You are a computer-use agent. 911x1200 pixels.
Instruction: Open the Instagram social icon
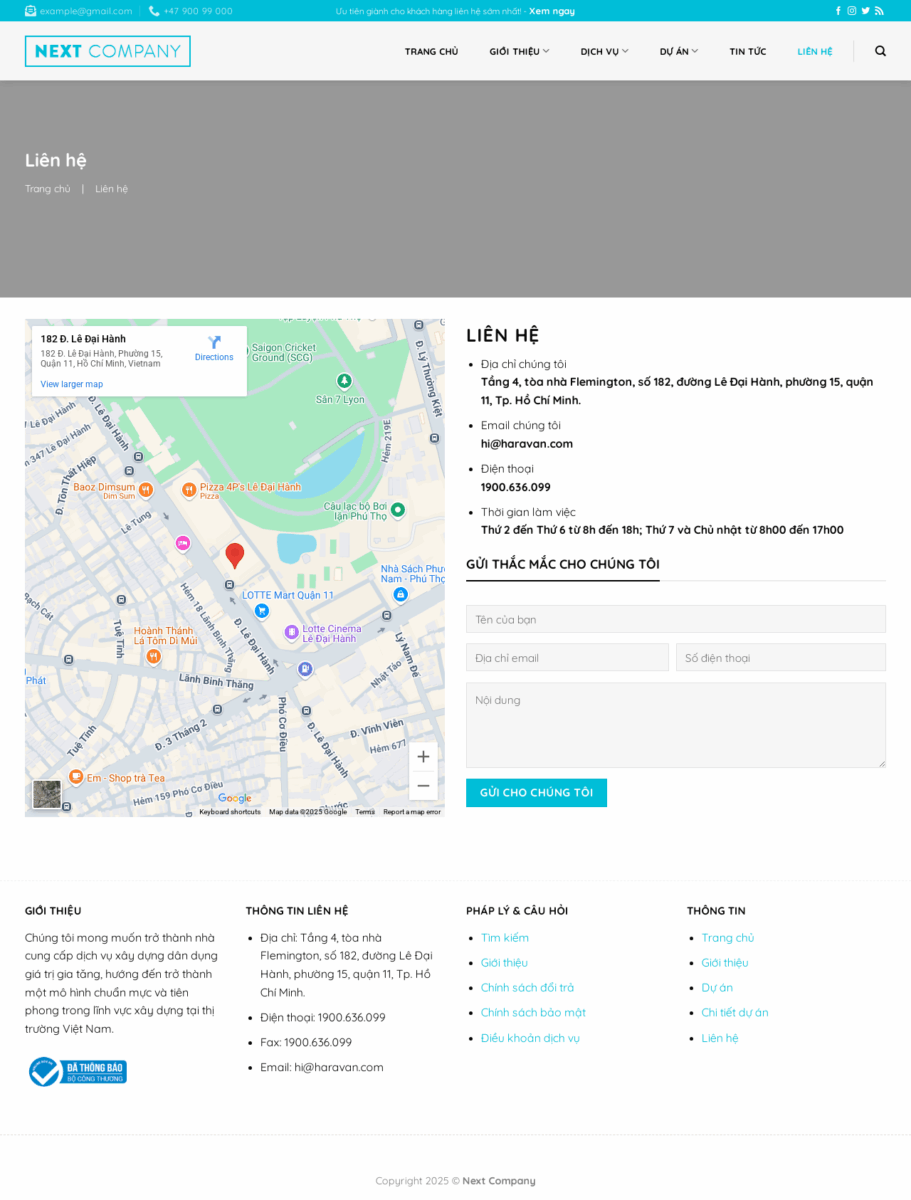(852, 11)
